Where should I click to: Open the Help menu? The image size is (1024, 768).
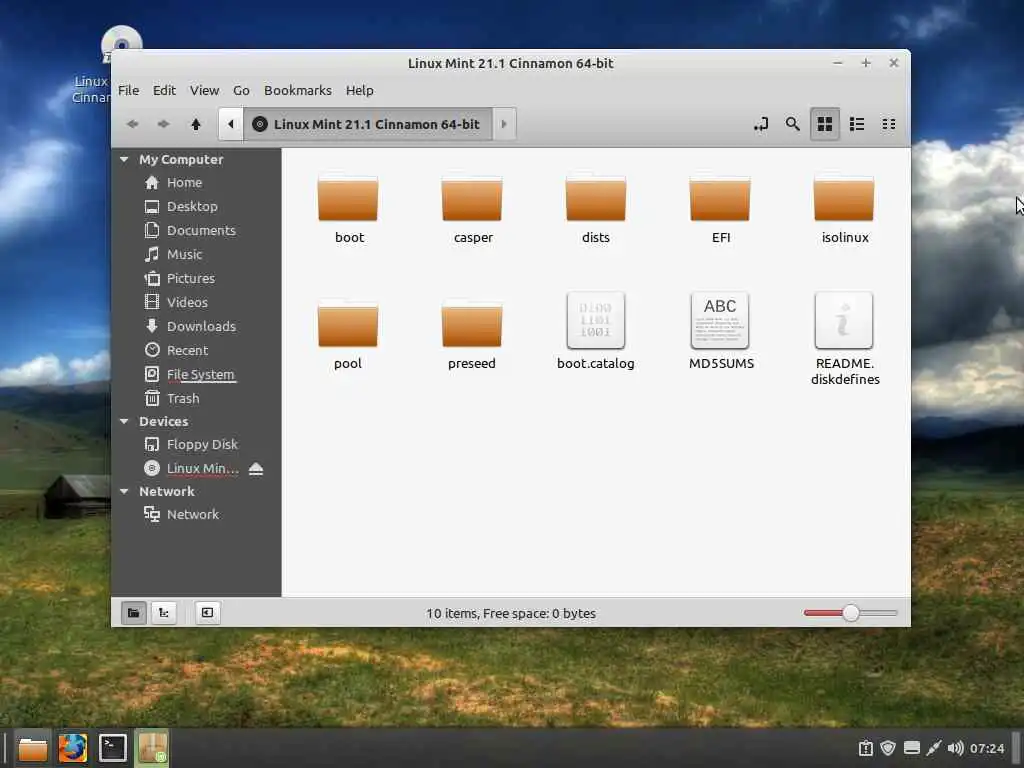tap(359, 90)
